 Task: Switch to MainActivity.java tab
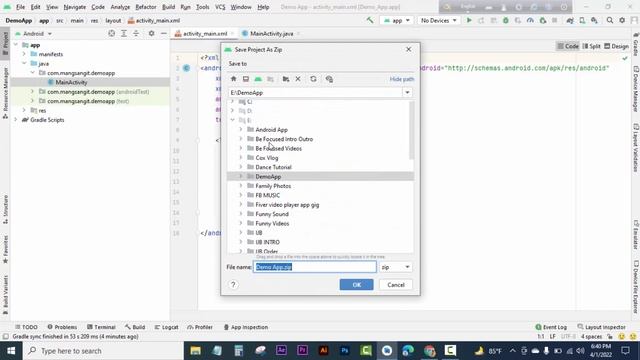[x=271, y=33]
